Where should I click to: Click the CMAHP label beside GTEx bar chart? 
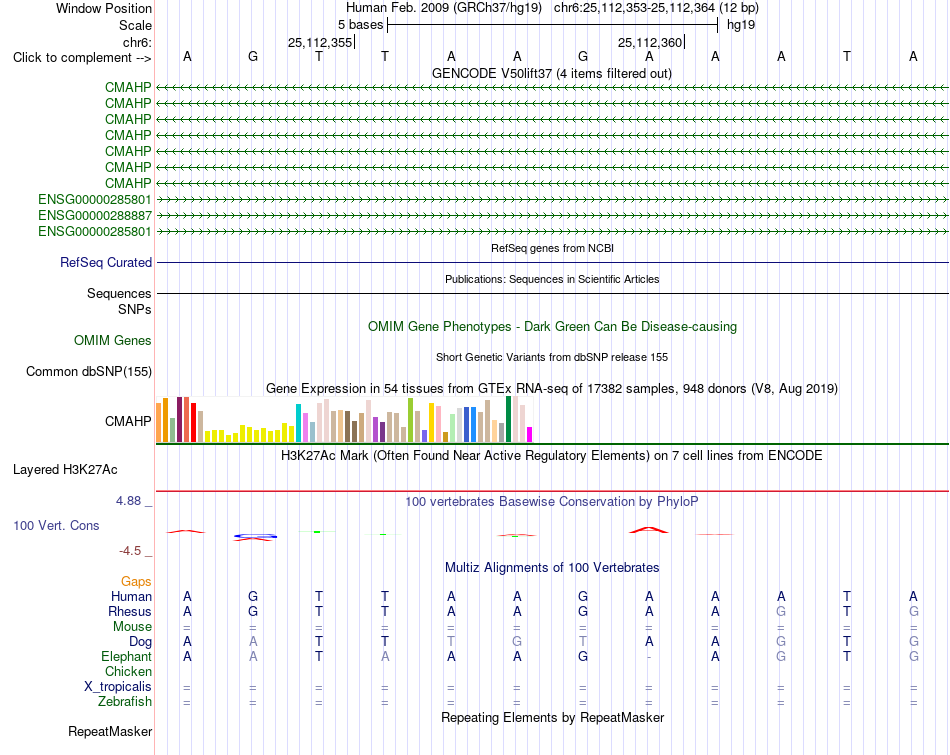coord(128,421)
